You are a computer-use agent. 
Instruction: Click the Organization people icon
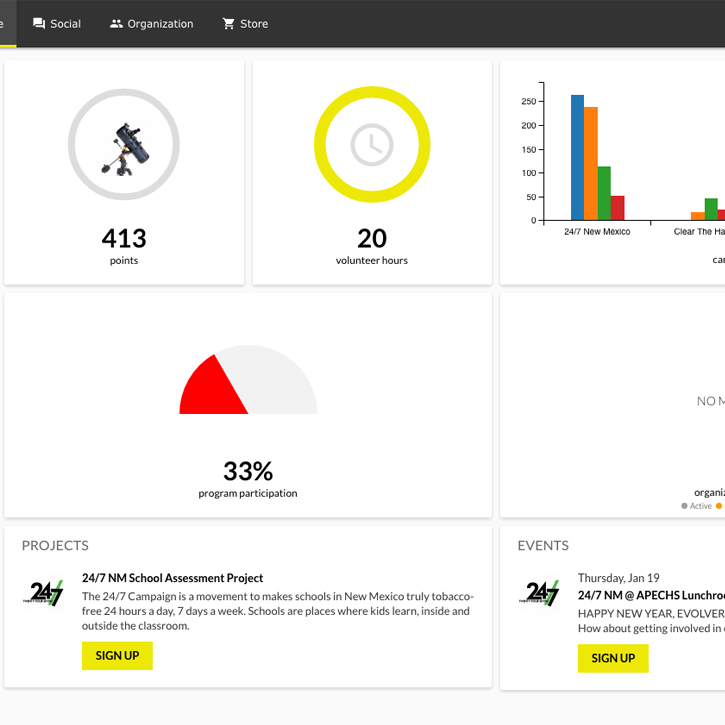(116, 24)
